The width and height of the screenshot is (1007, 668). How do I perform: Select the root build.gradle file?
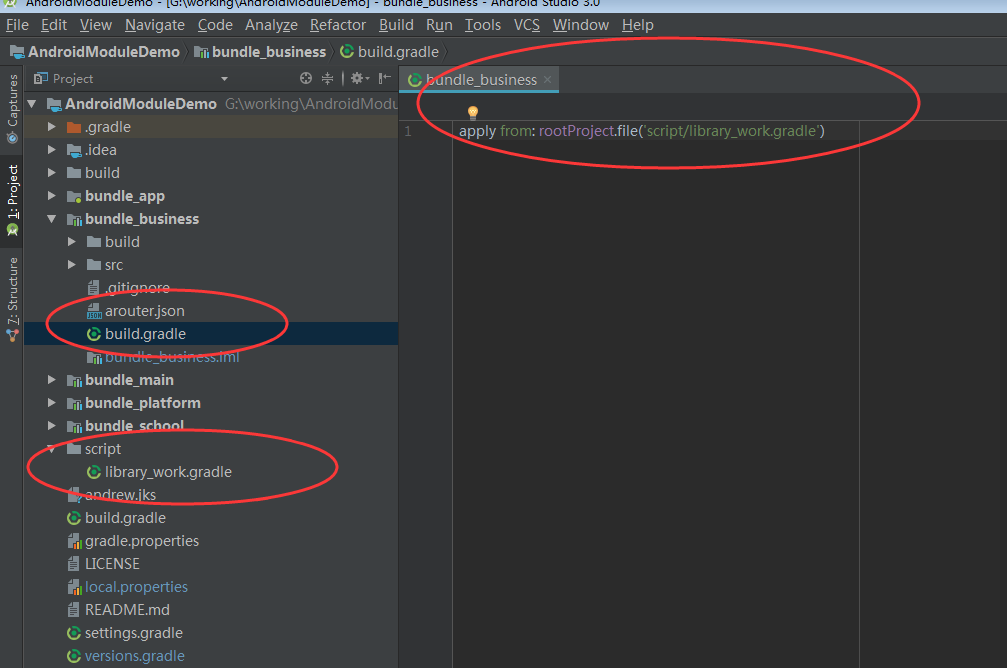point(125,518)
